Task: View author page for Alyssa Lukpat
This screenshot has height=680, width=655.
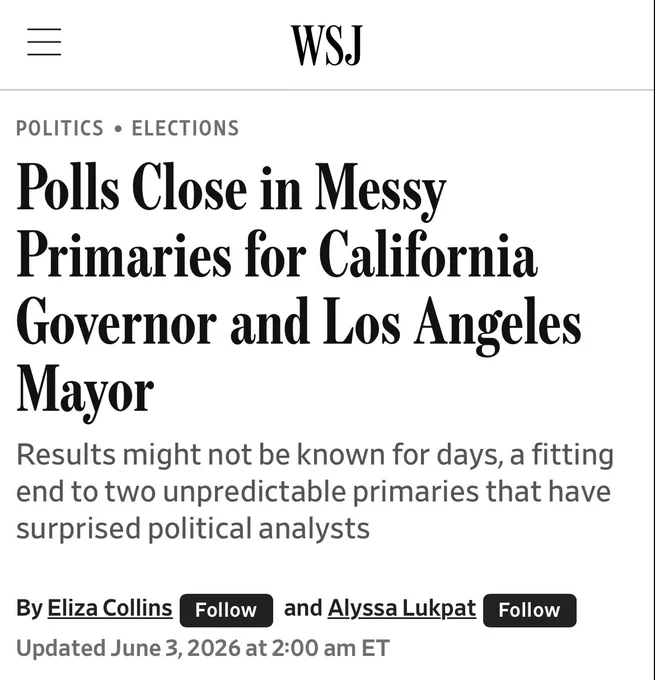Action: (x=402, y=608)
